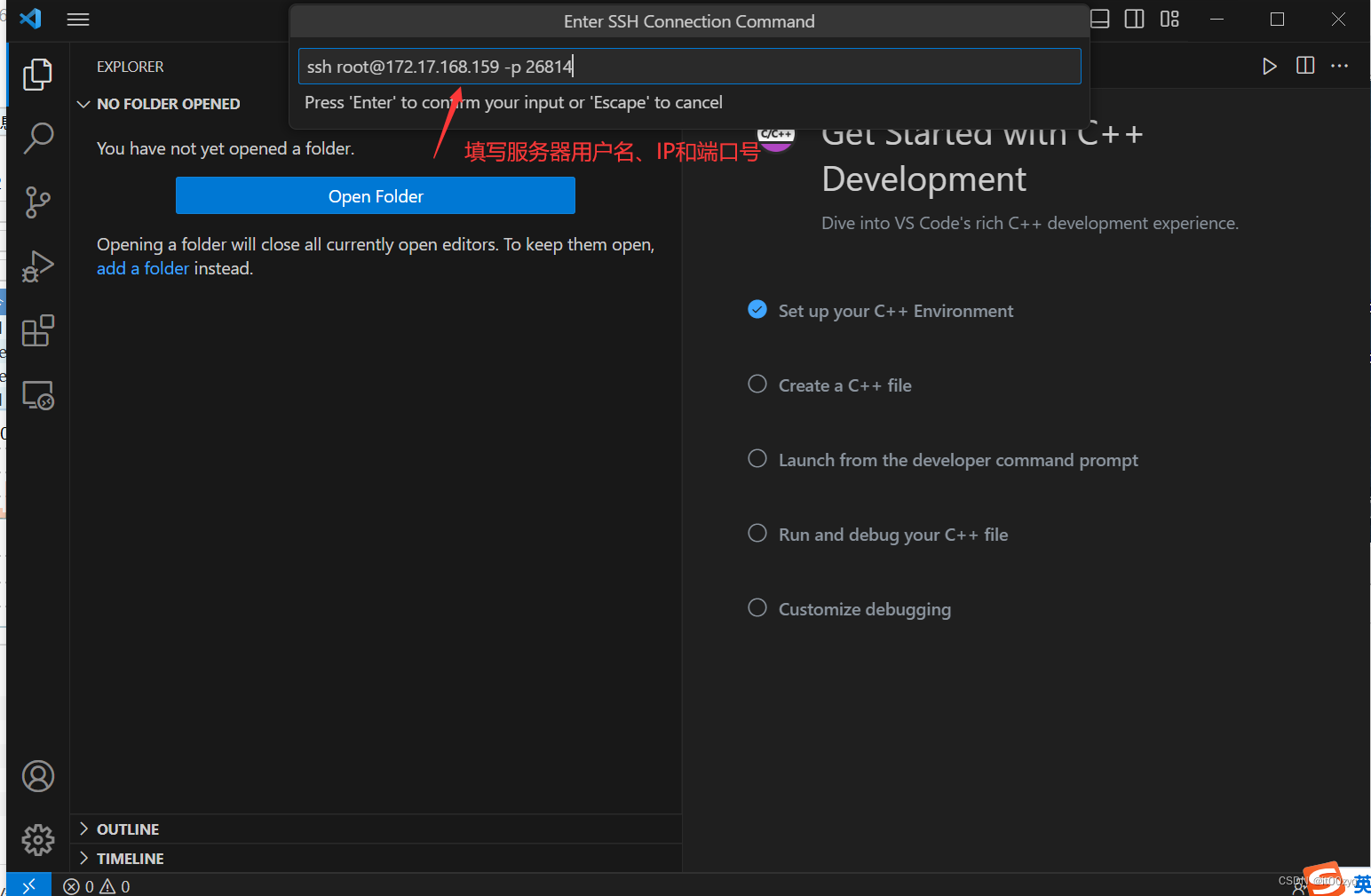This screenshot has height=896, width=1371.
Task: Click inside the SSH connection command input
Action: [x=689, y=67]
